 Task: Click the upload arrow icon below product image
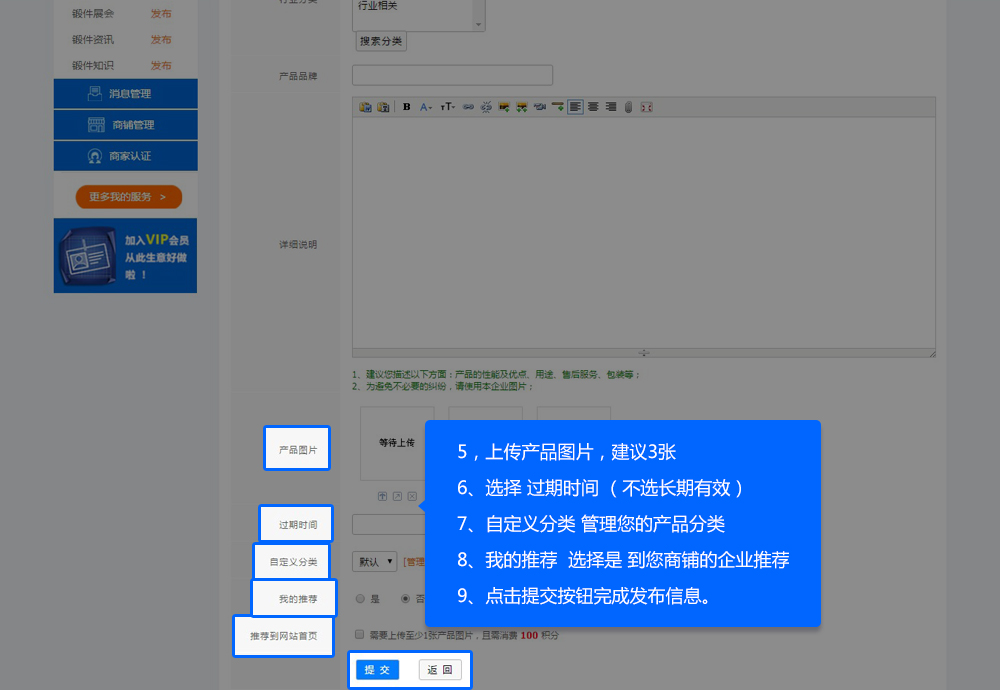(382, 496)
